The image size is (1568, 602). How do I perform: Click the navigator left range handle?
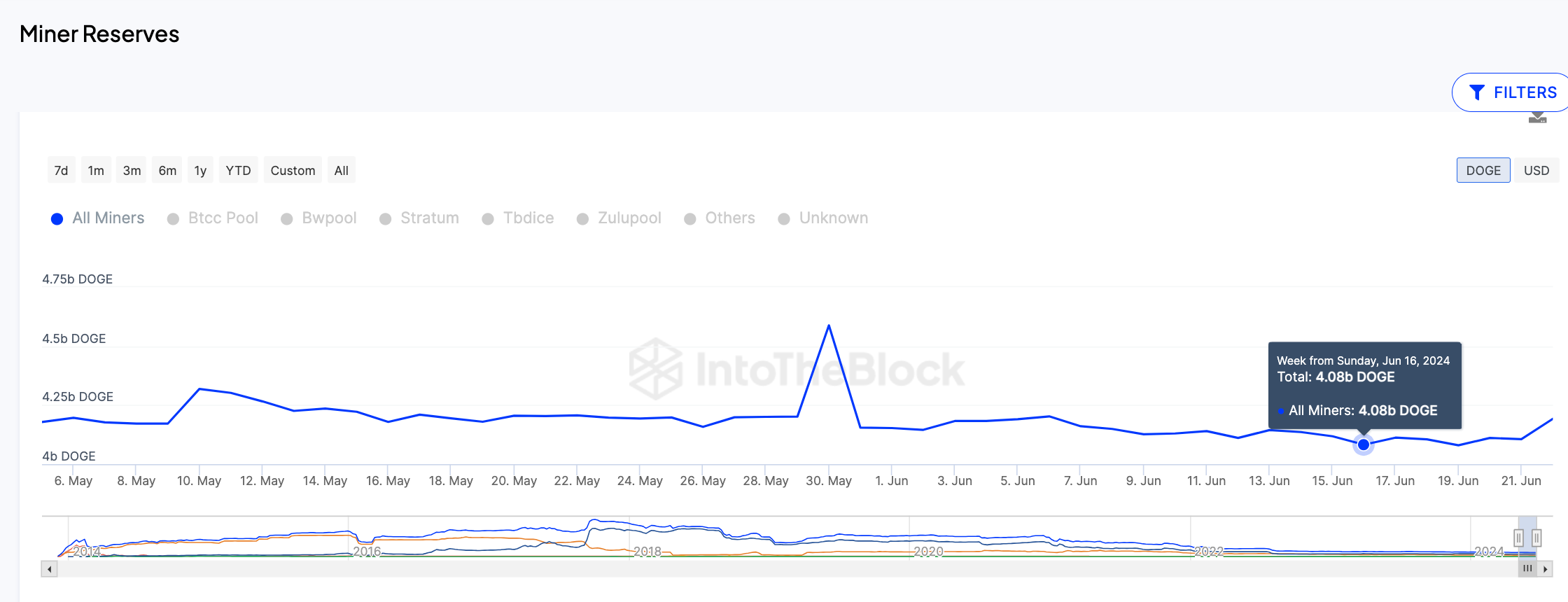pos(1518,538)
